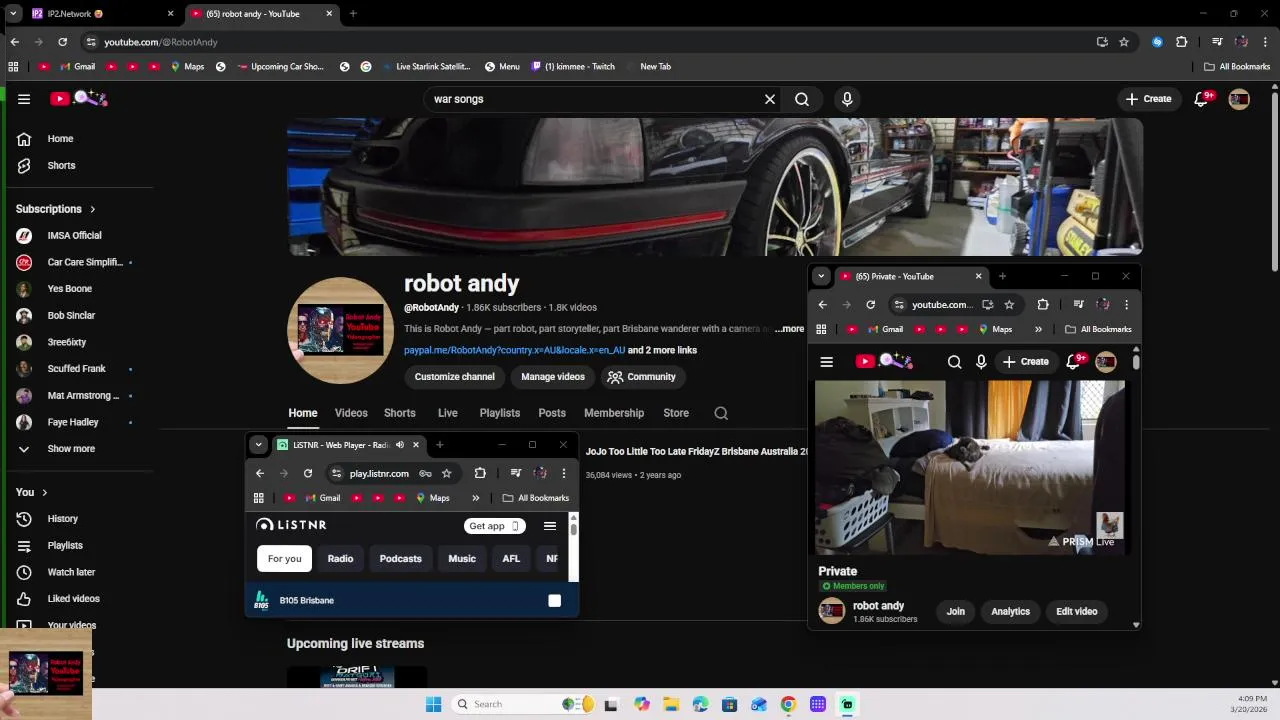Open tab search dropdown in Private YouTube window
Image resolution: width=1280 pixels, height=720 pixels.
click(x=821, y=276)
